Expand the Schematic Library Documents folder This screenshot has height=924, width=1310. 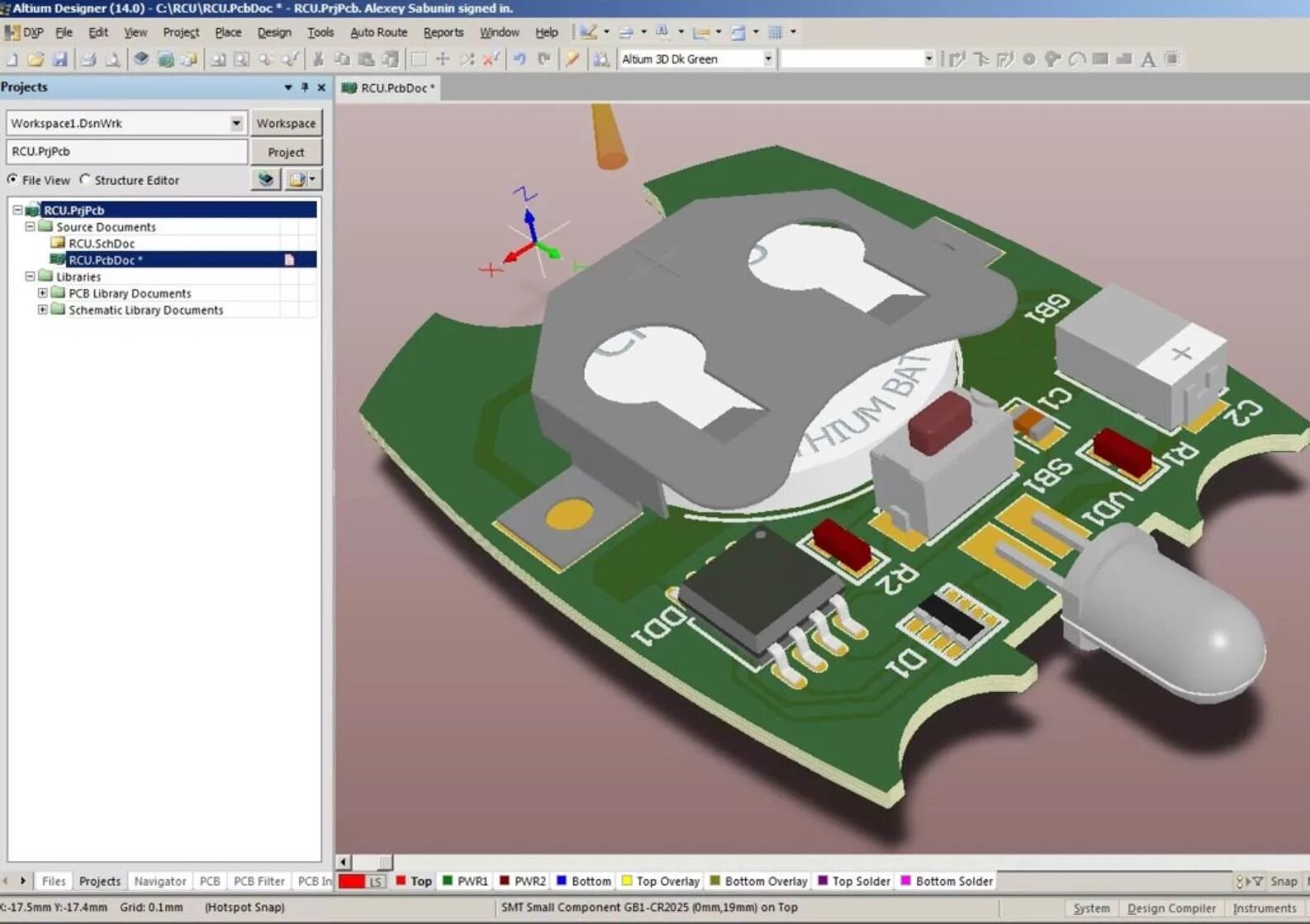[x=42, y=310]
